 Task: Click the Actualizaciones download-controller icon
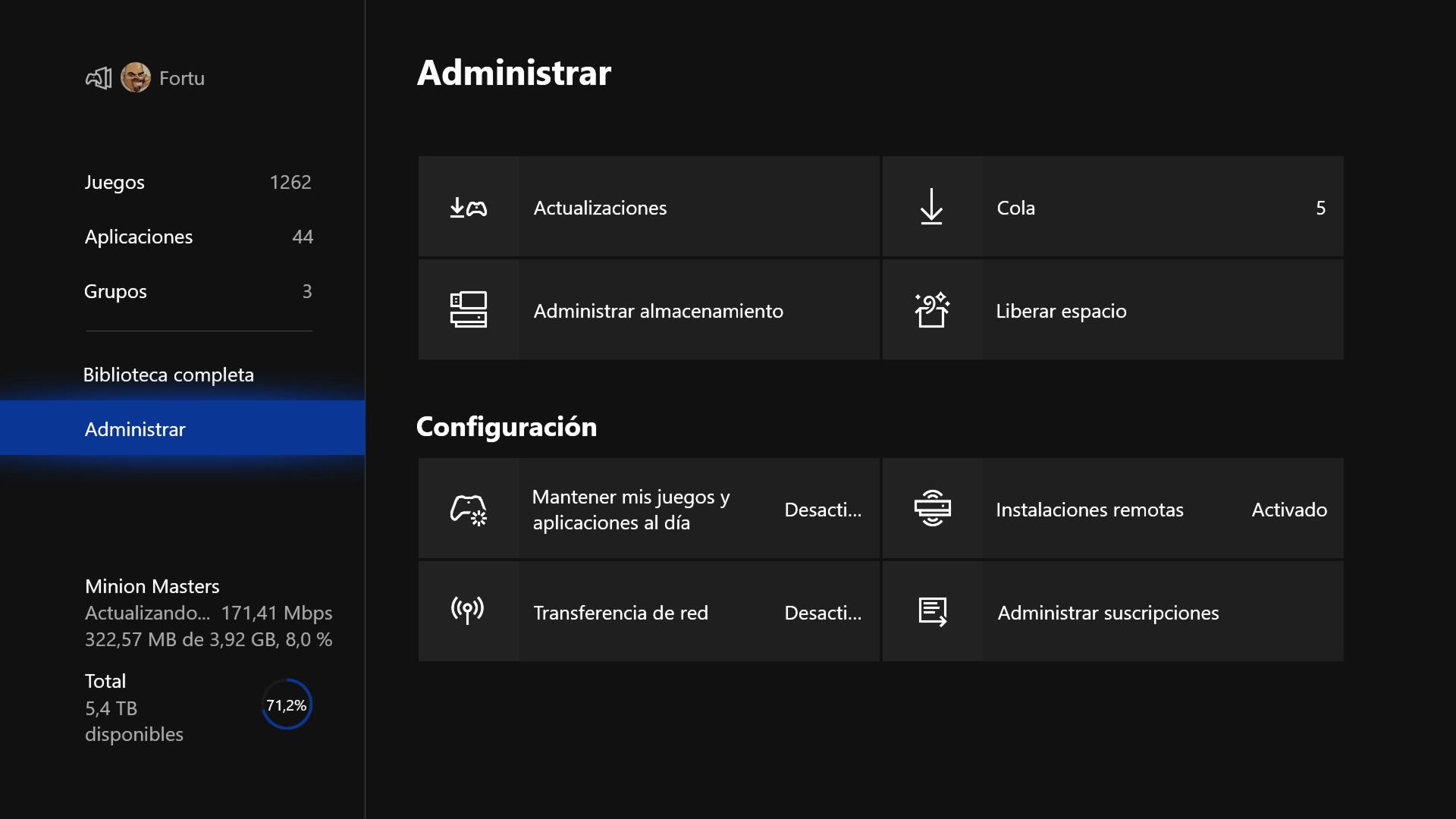click(x=468, y=207)
